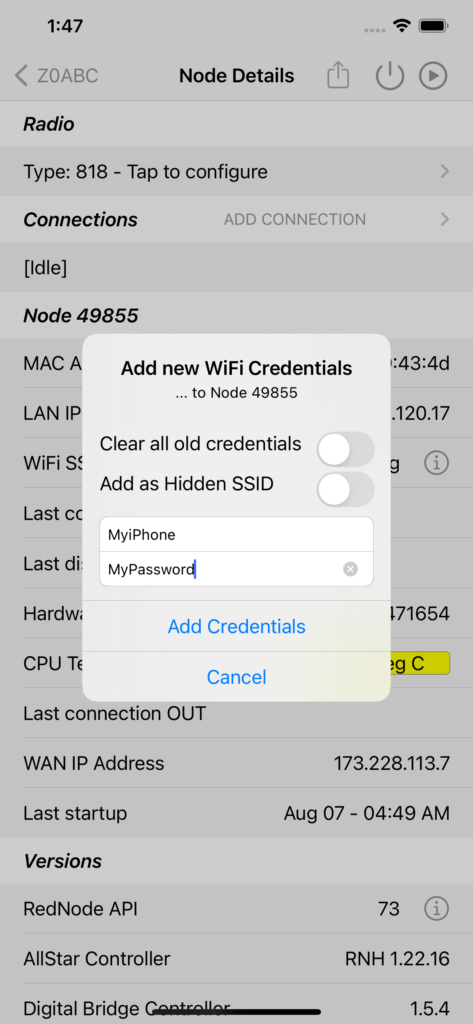
Task: Cancel the WiFi credentials dialog
Action: tap(236, 677)
